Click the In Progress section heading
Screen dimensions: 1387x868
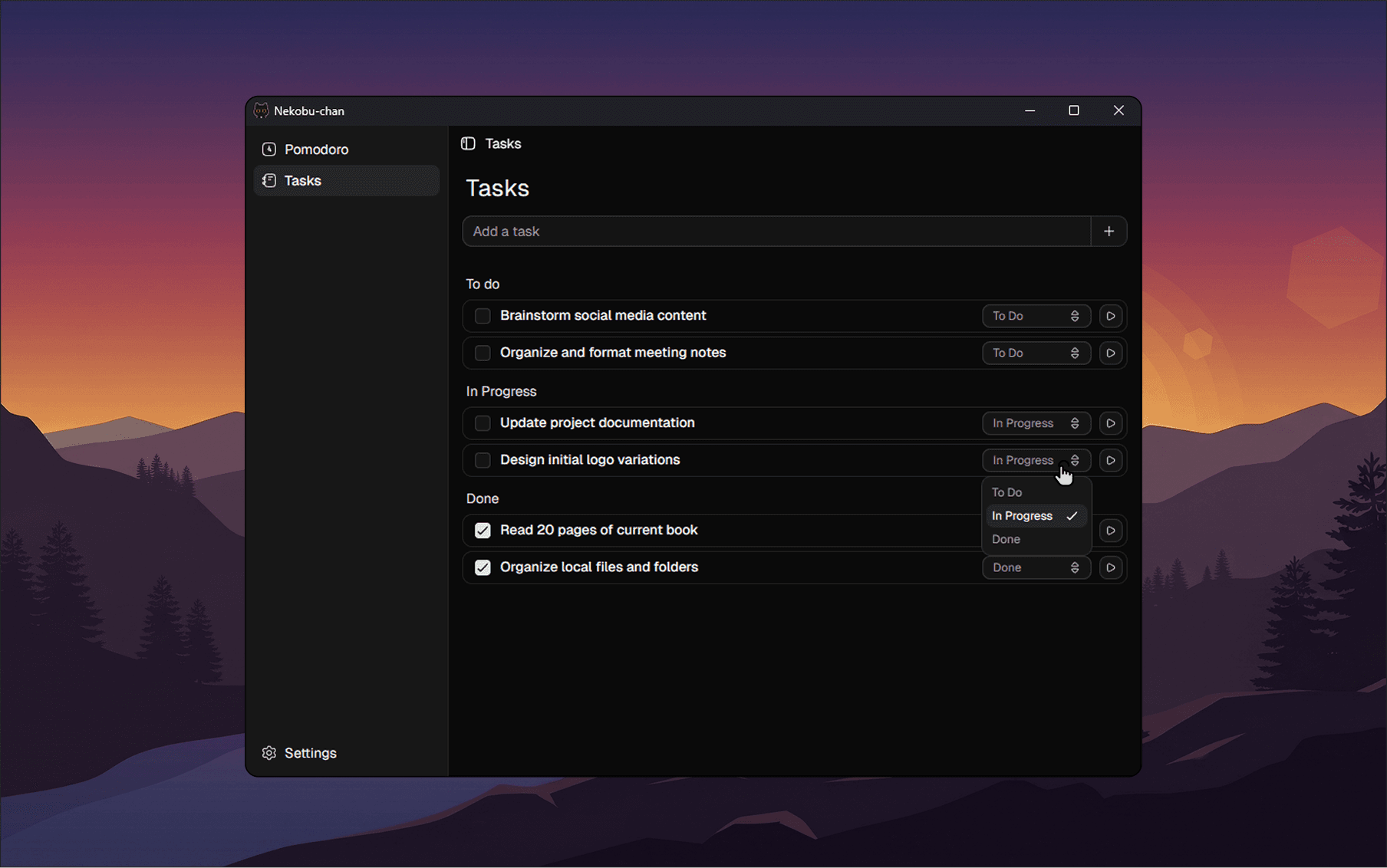tap(502, 392)
